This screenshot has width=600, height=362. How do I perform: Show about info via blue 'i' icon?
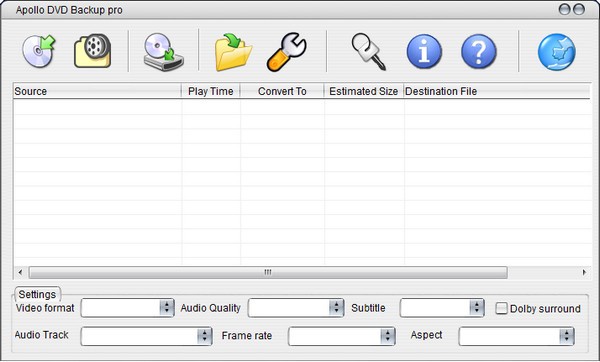point(424,52)
